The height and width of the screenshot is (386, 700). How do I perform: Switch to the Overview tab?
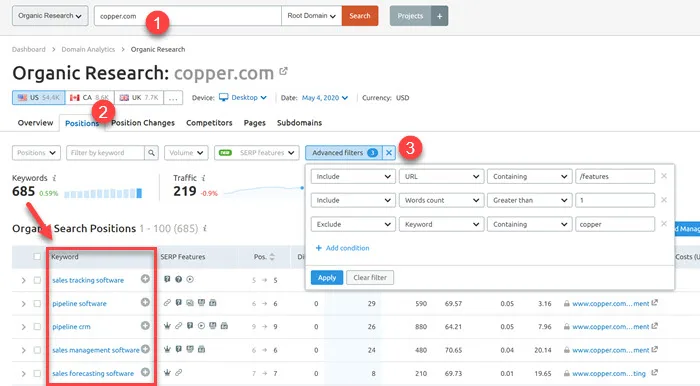[35, 123]
